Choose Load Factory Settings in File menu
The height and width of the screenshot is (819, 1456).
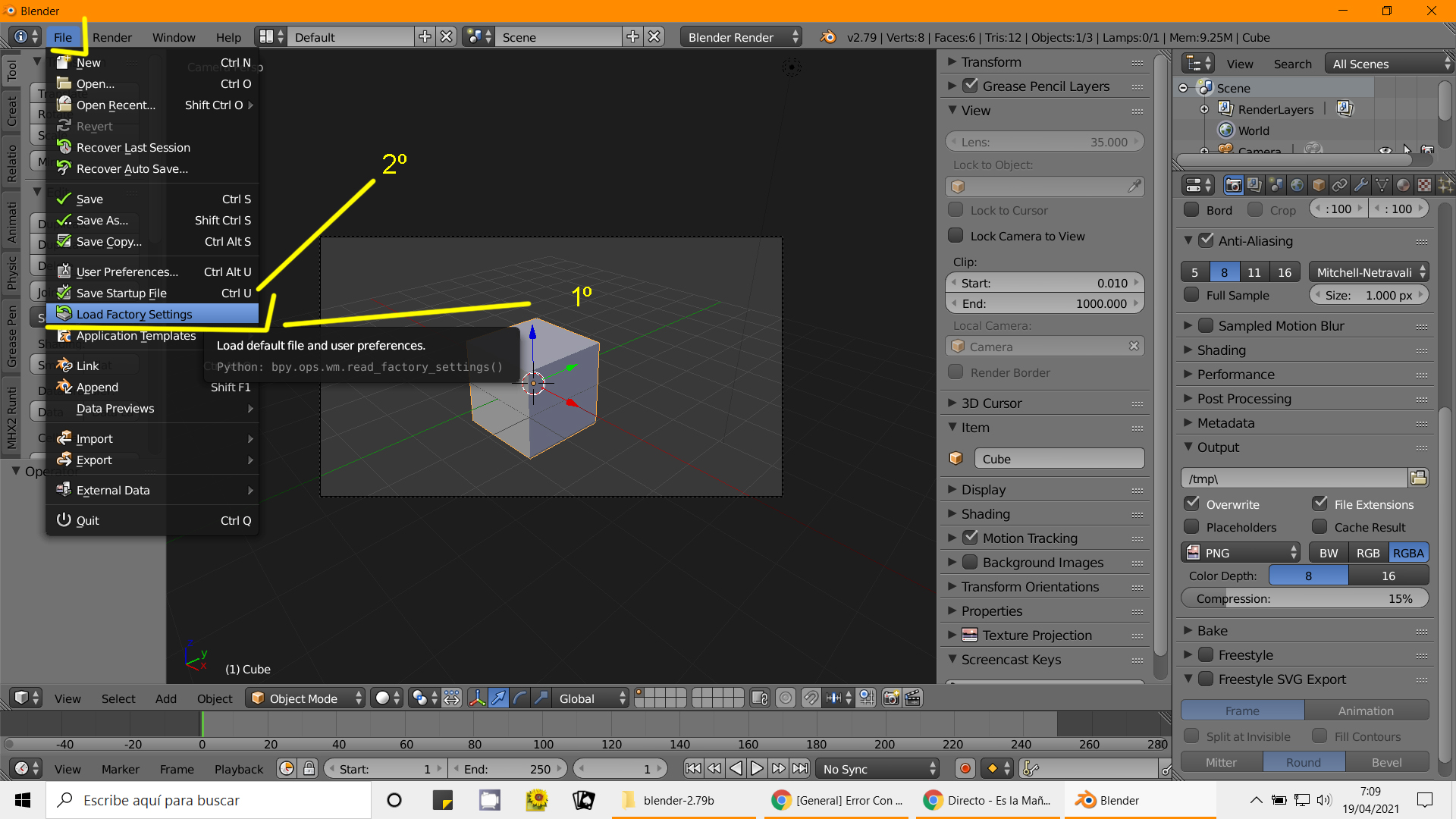134,314
